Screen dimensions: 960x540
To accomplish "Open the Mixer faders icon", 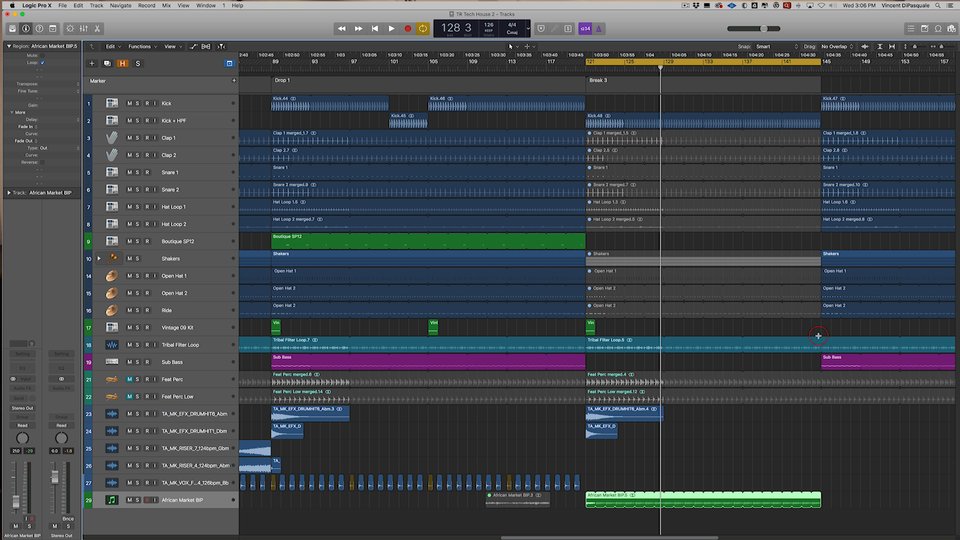I will point(83,29).
